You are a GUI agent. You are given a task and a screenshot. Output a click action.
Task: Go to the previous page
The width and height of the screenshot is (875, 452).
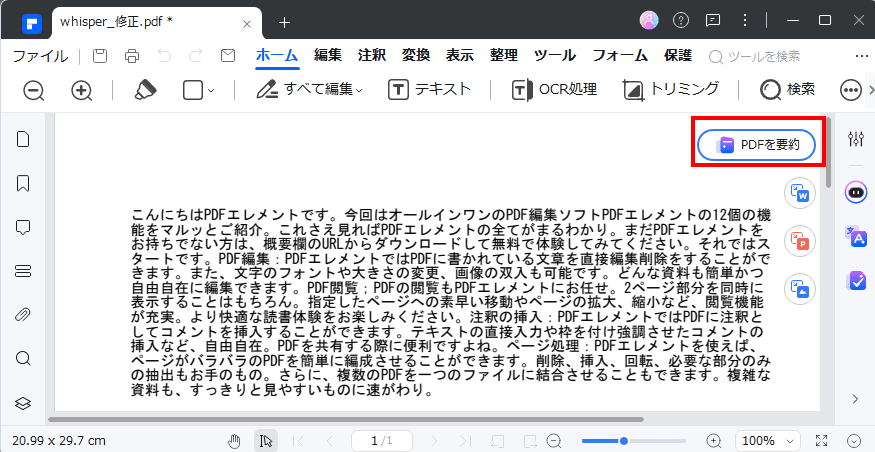(329, 441)
